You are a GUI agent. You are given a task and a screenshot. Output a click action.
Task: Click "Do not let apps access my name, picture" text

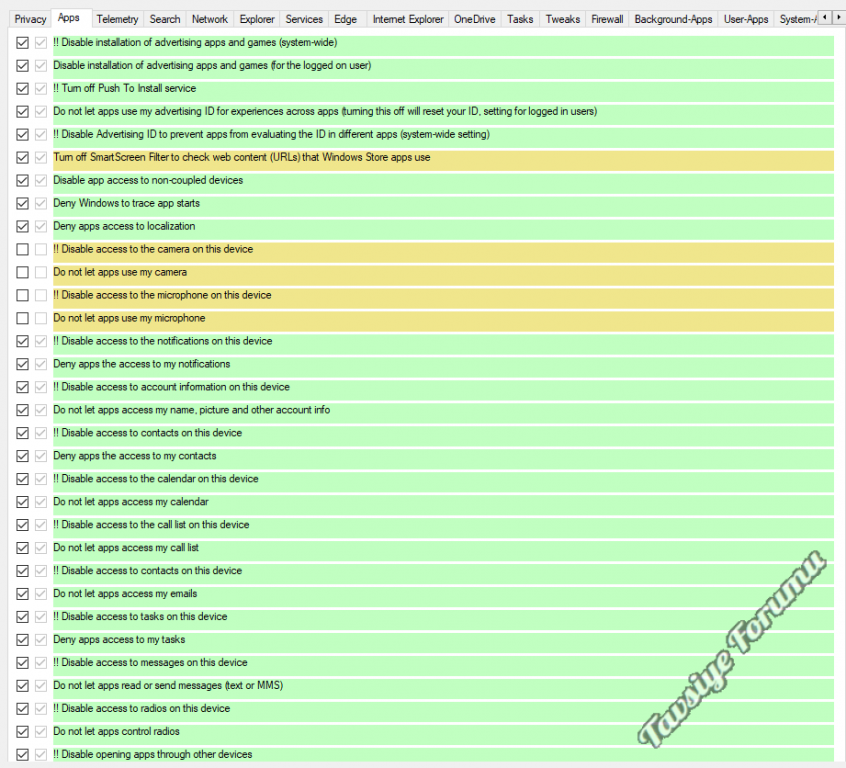pyautogui.click(x=192, y=410)
